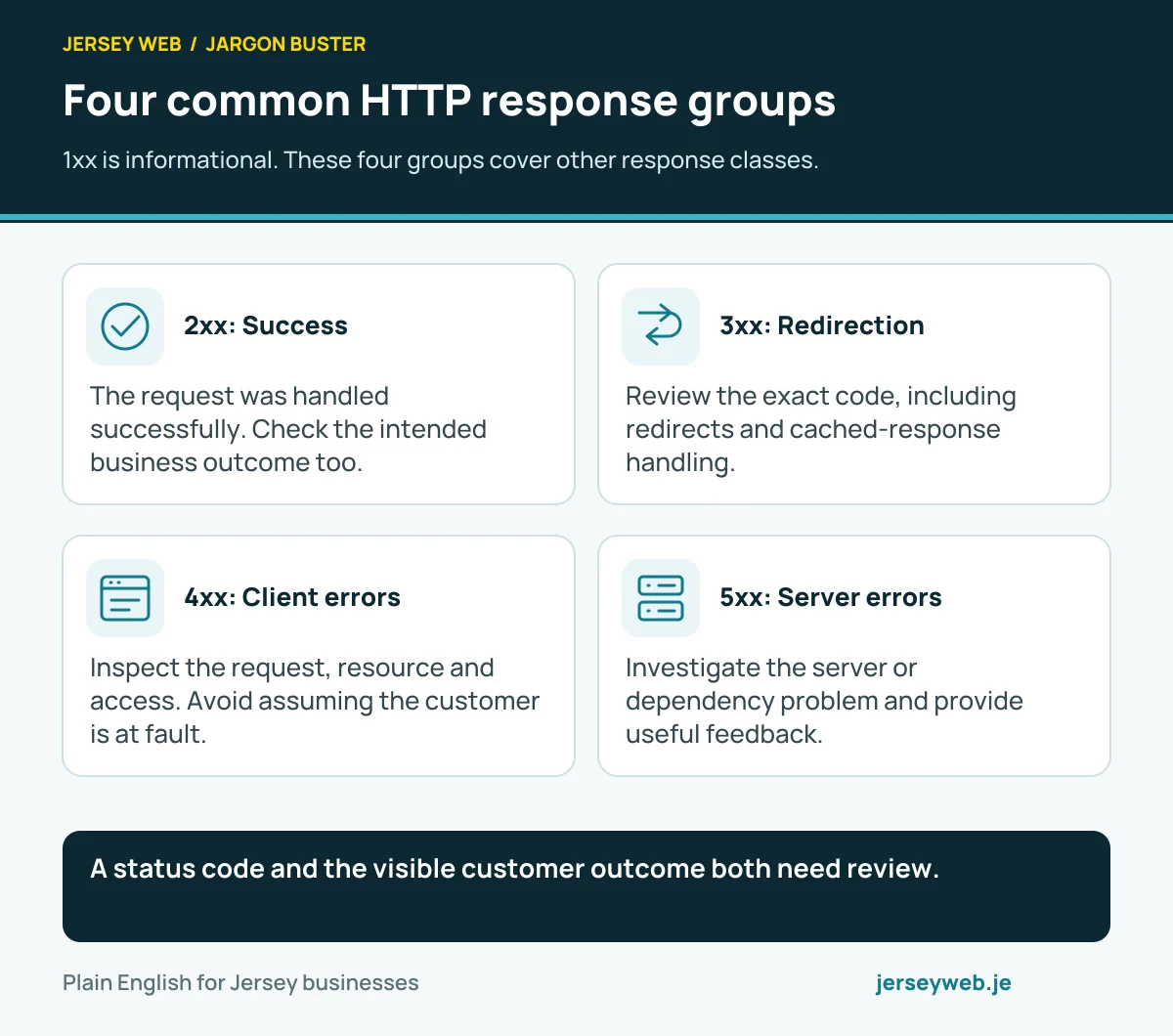Click the redirect arrows icon beside 3xx: Redirection
The height and width of the screenshot is (1036, 1173).
pos(661,326)
